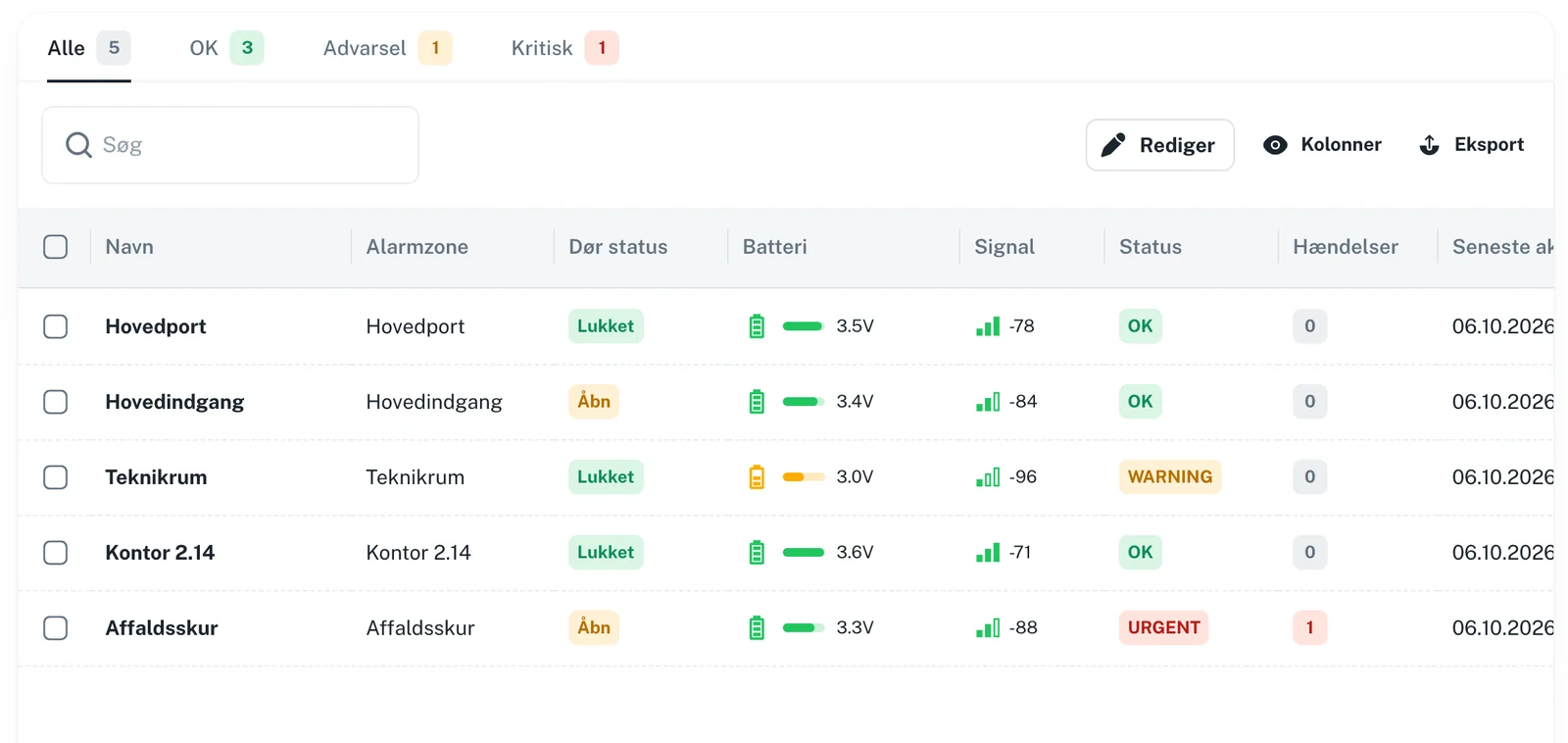Click the Rediger button
1568x743 pixels.
[x=1159, y=145]
